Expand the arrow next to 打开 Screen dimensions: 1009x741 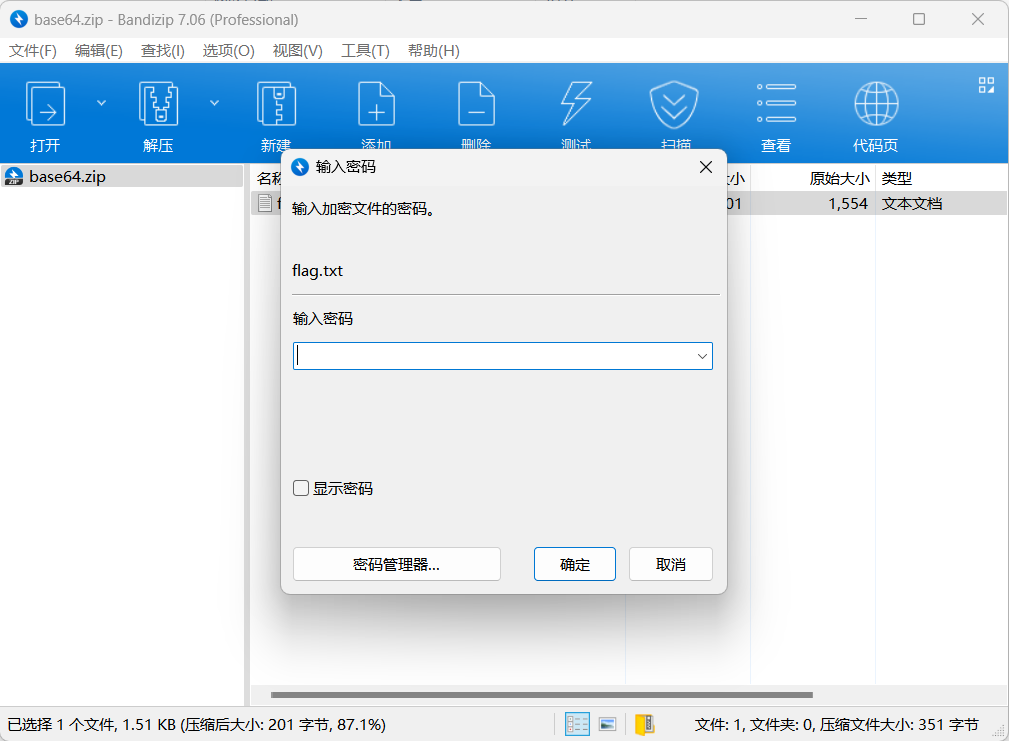[x=101, y=102]
